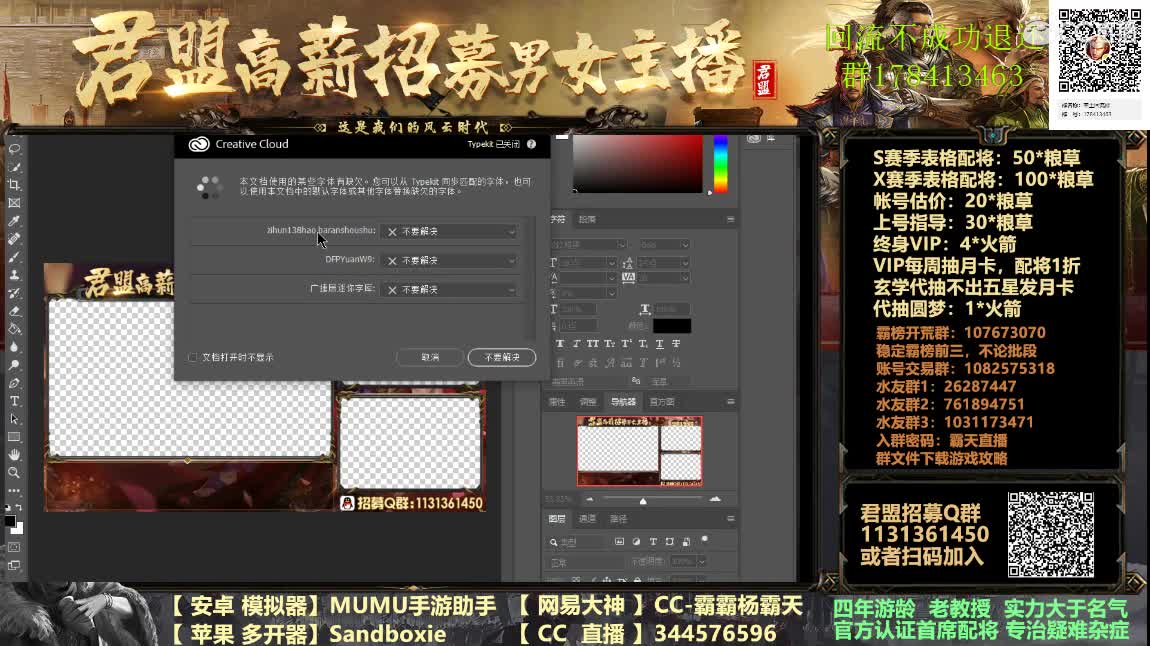The width and height of the screenshot is (1150, 646).
Task: Open tracking dropdown next to VA icon
Action: click(684, 277)
